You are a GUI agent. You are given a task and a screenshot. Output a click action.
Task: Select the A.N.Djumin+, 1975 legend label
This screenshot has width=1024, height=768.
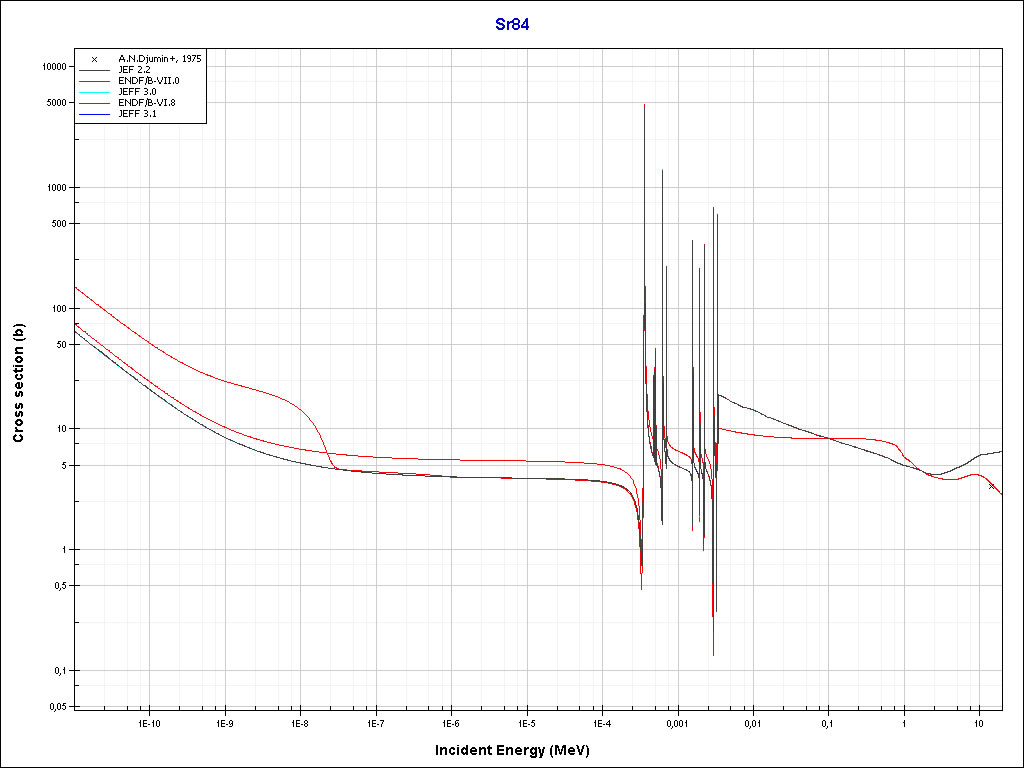[159, 59]
